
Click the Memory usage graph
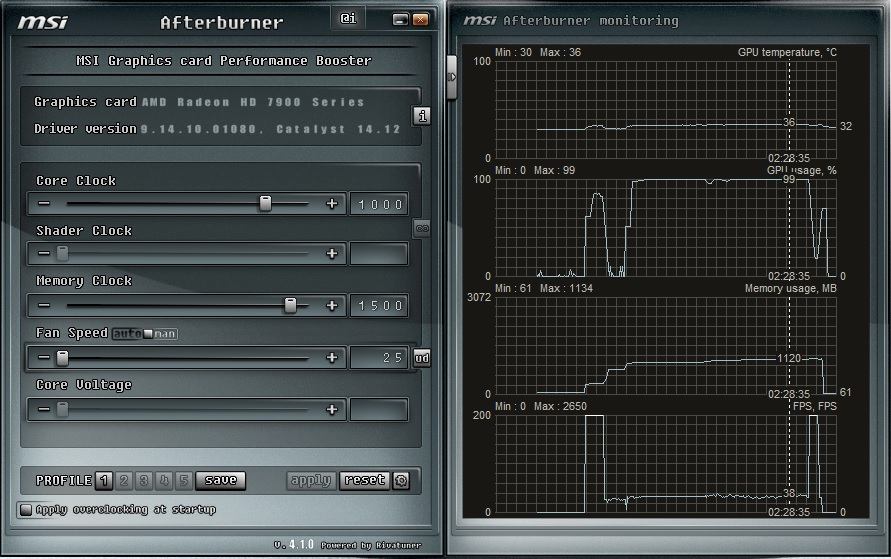[665, 345]
